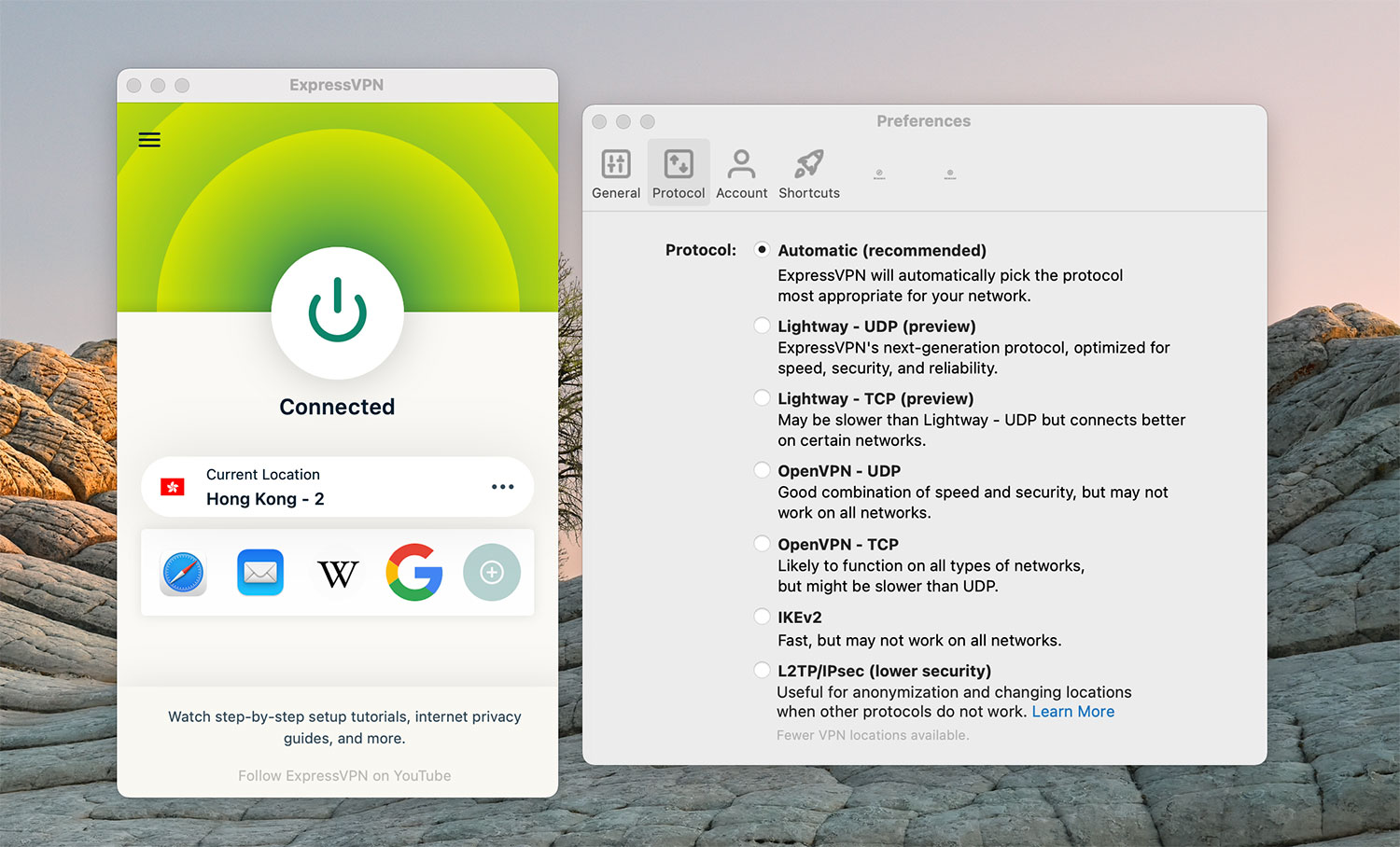Open the Google shortcut
The image size is (1400, 847).
coord(414,572)
